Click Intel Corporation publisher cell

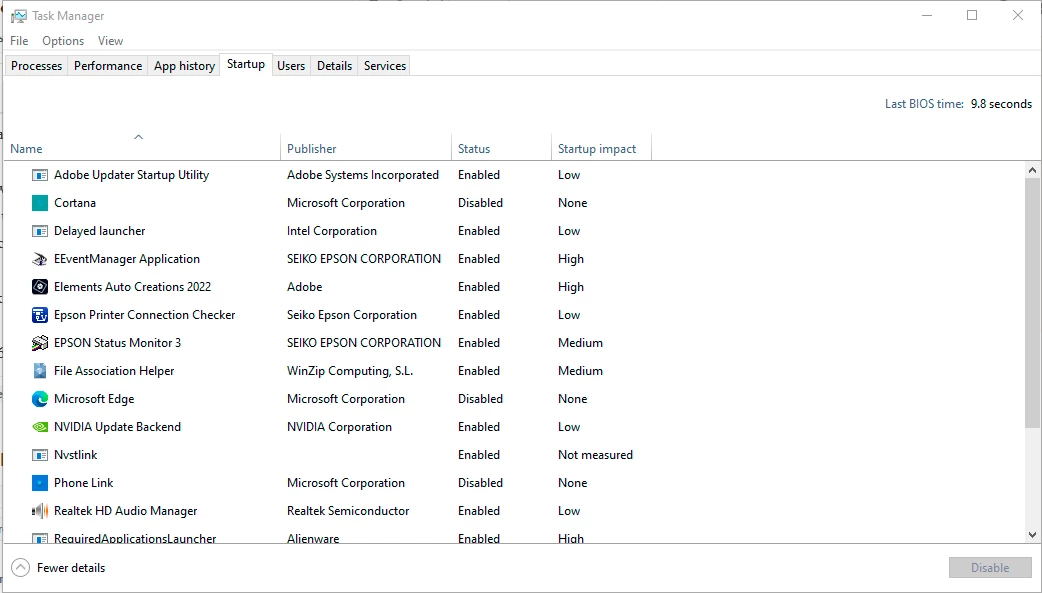tap(332, 231)
